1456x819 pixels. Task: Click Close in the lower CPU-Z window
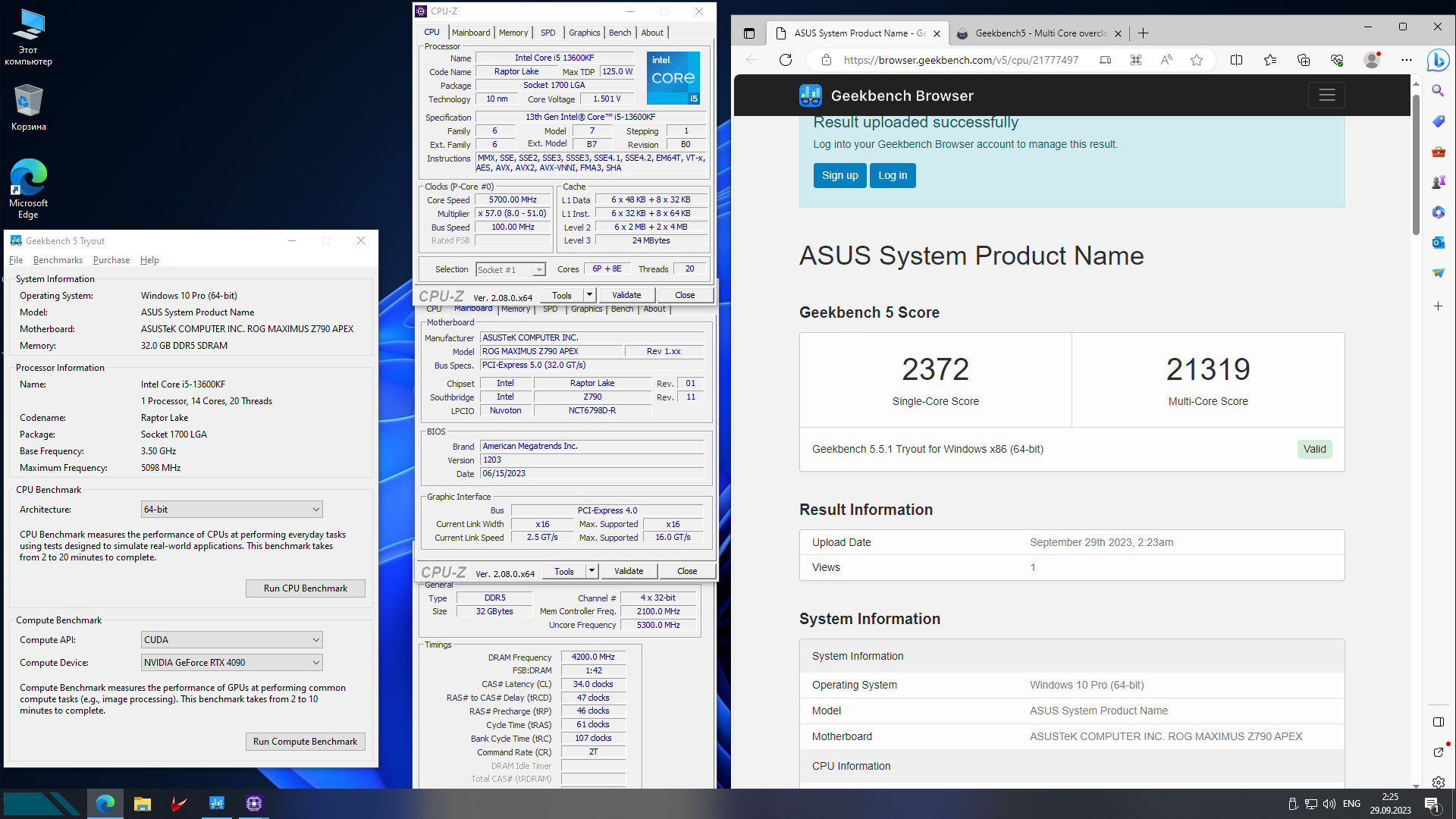pos(687,571)
